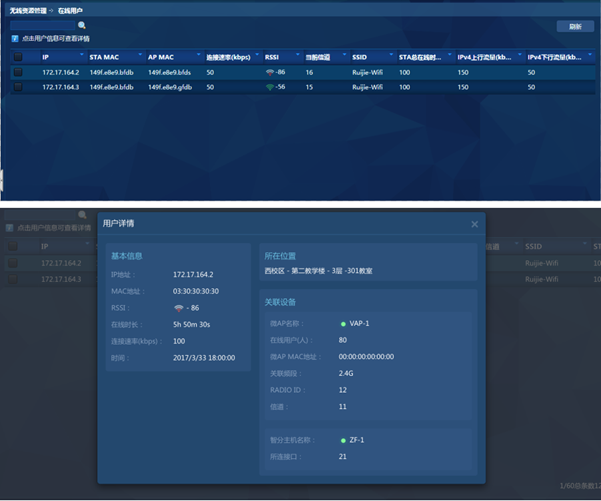The height and width of the screenshot is (501, 601).
Task: Click VAP-1 device name in dialog
Action: 359,324
